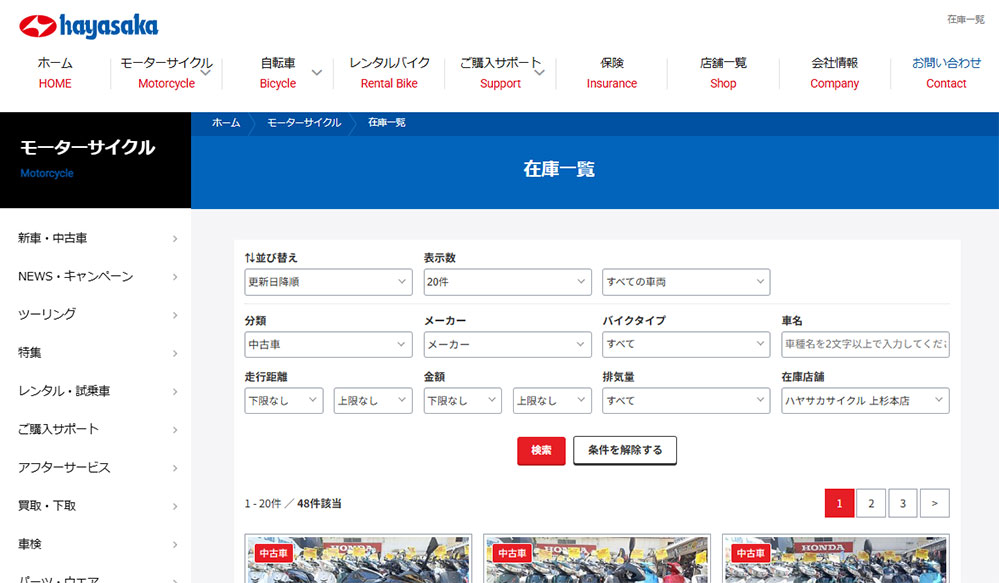Open the 在庫店舗 store dropdown
999x583 pixels.
click(x=864, y=400)
